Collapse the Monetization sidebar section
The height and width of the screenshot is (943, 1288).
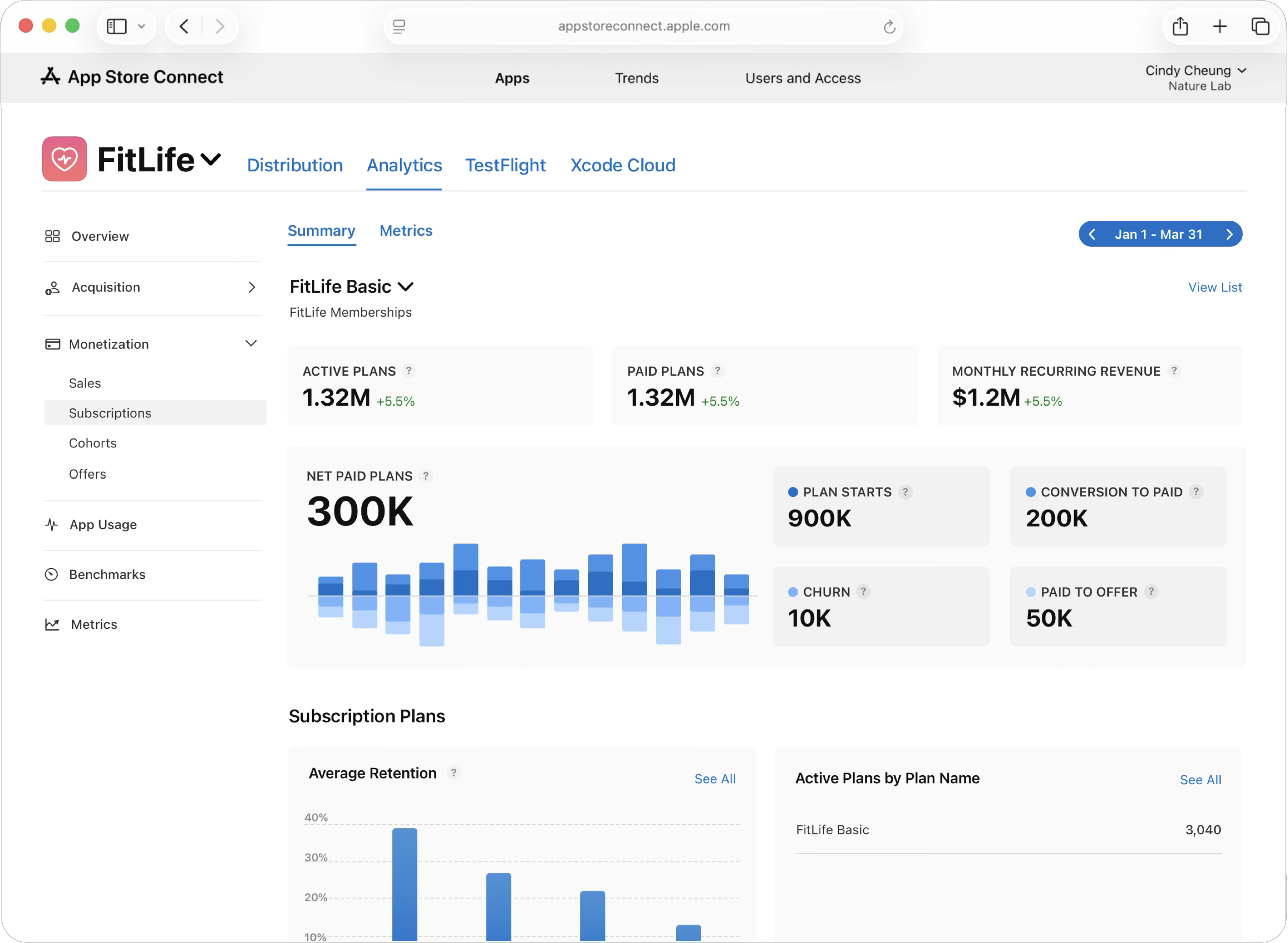click(x=251, y=344)
